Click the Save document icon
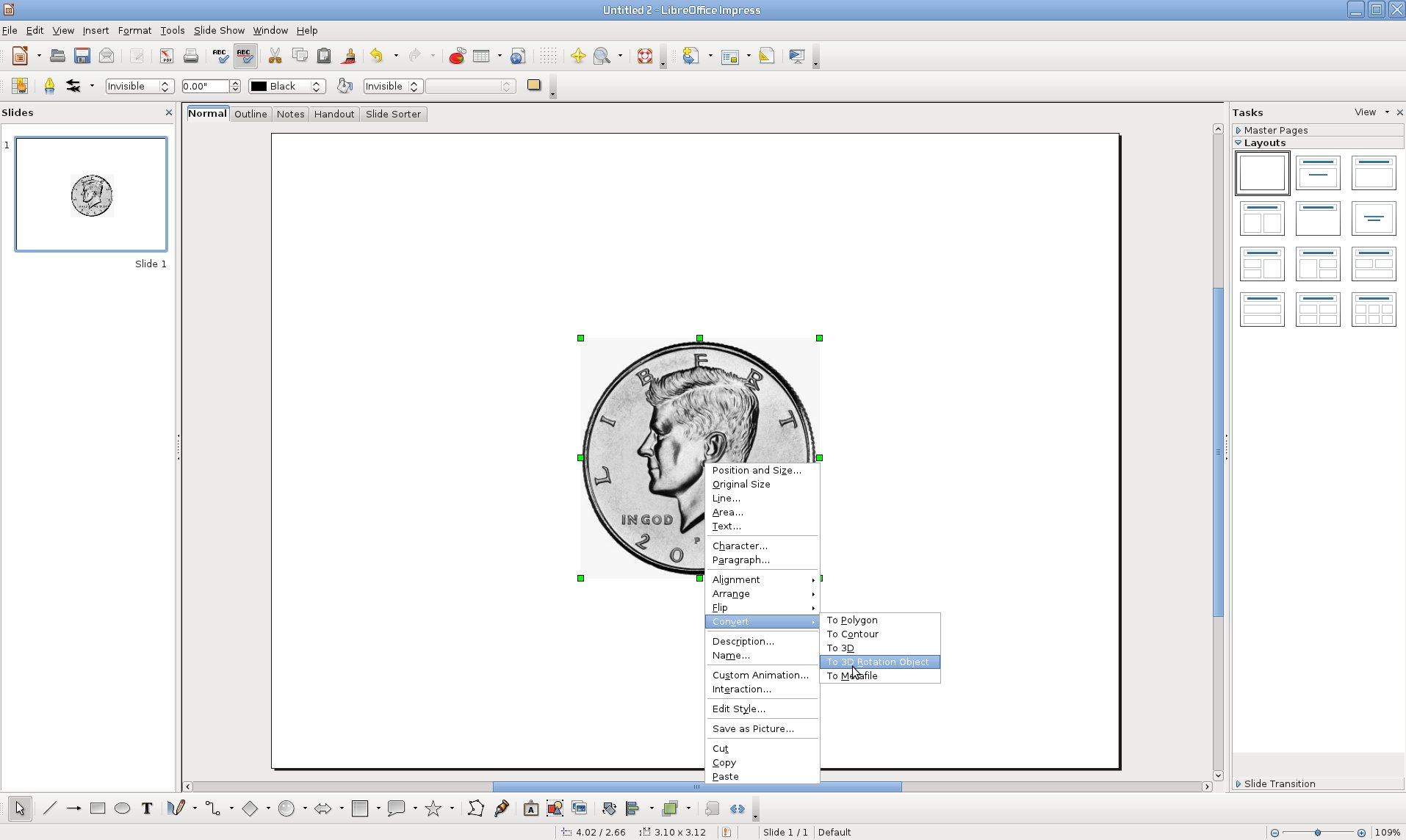This screenshot has height=840, width=1406. [x=82, y=56]
